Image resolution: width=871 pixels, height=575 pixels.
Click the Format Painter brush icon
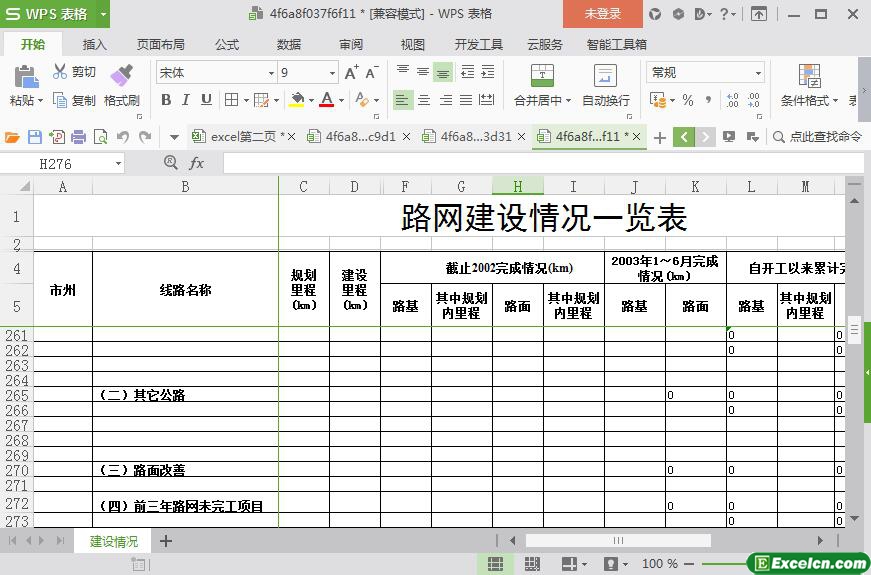click(121, 76)
